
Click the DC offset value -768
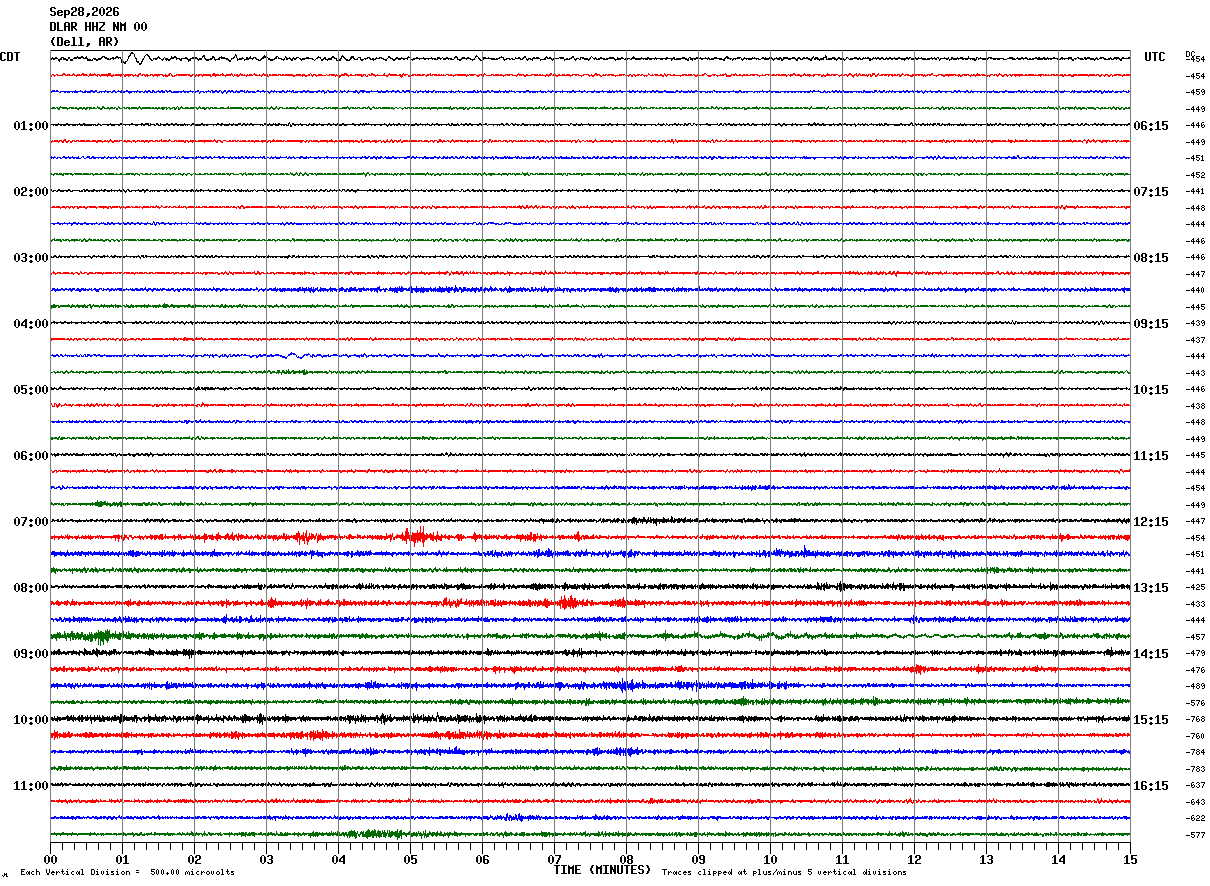click(x=1195, y=720)
